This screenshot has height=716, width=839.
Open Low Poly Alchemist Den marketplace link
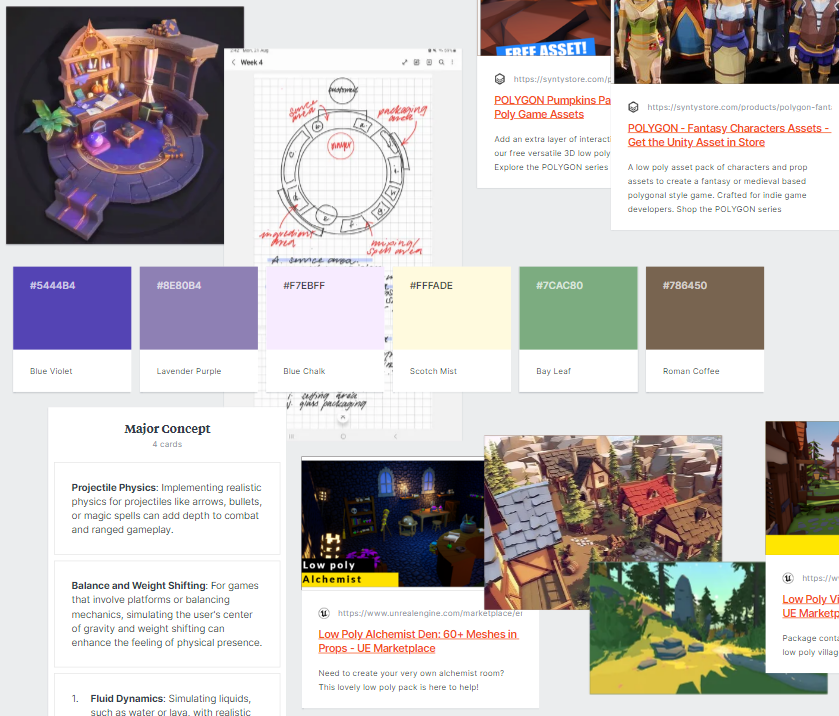click(418, 641)
